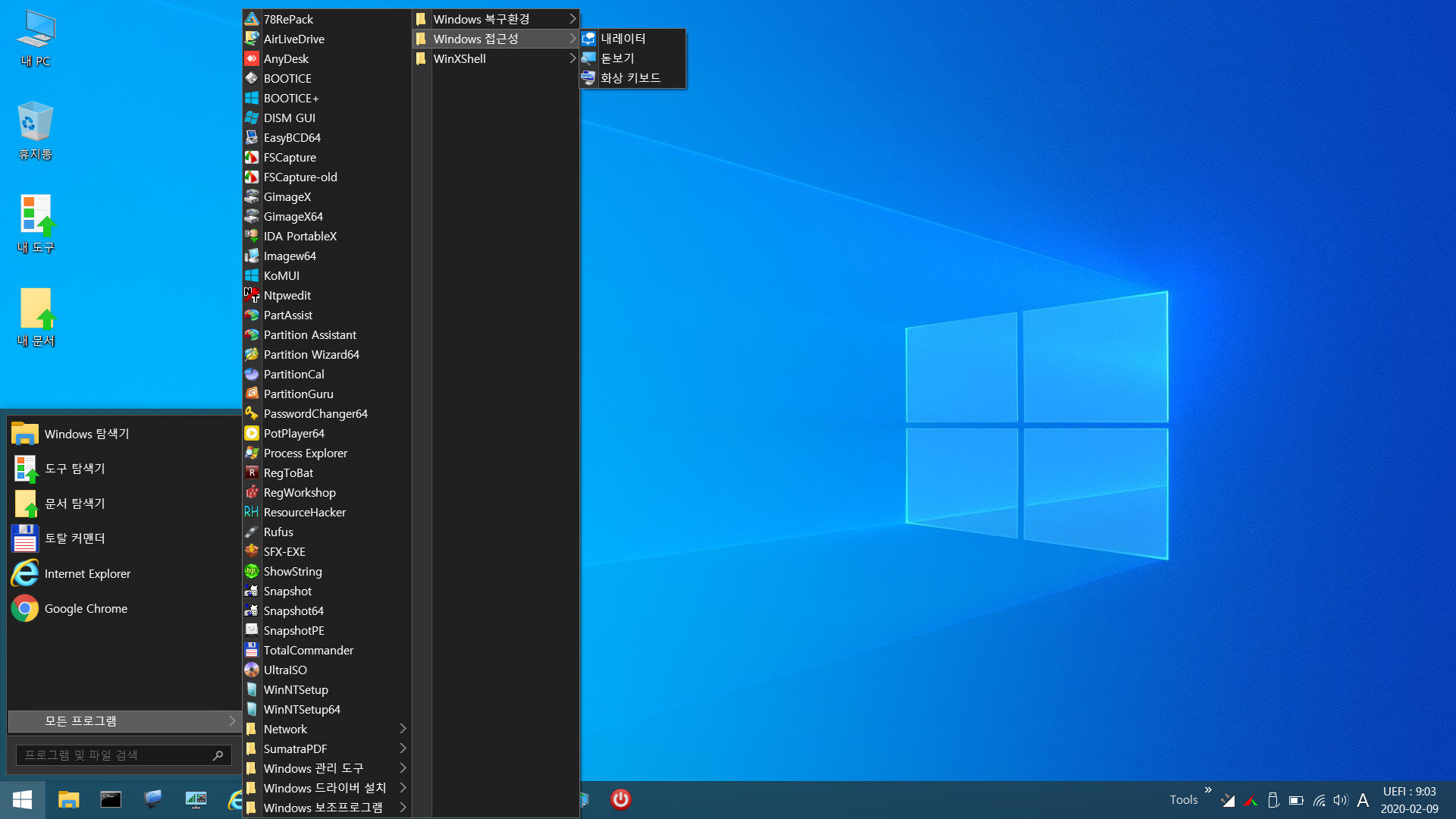Select 돋보기 magnifier entry
This screenshot has height=819, width=1456.
[x=632, y=58]
